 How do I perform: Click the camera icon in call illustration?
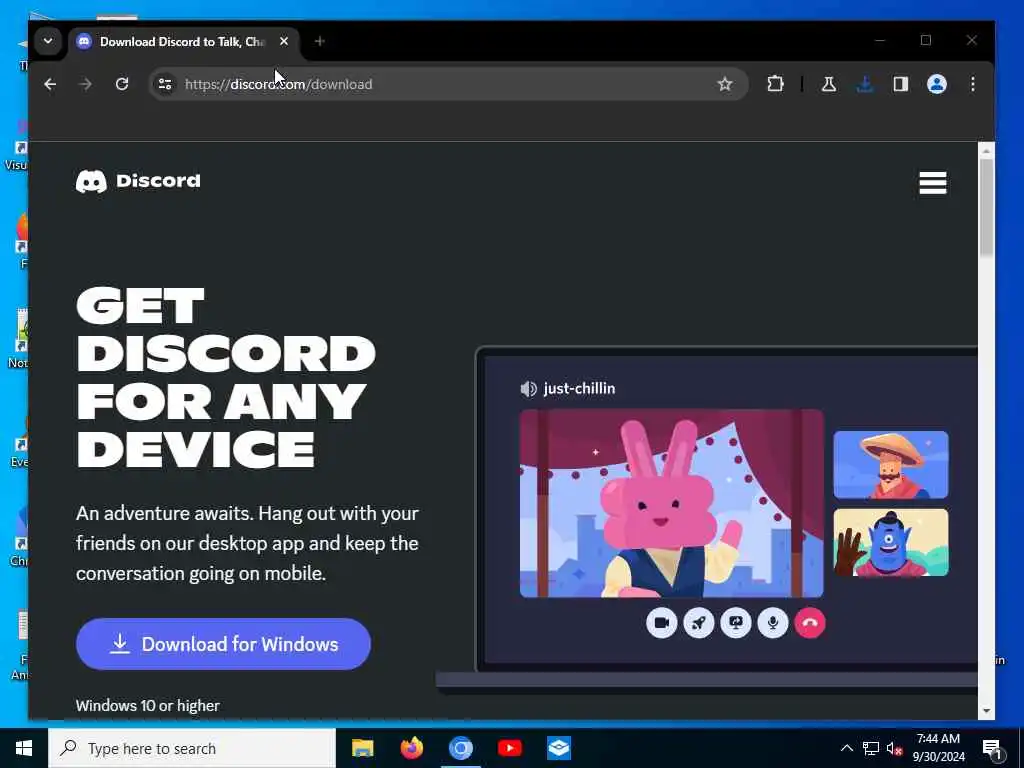(662, 623)
